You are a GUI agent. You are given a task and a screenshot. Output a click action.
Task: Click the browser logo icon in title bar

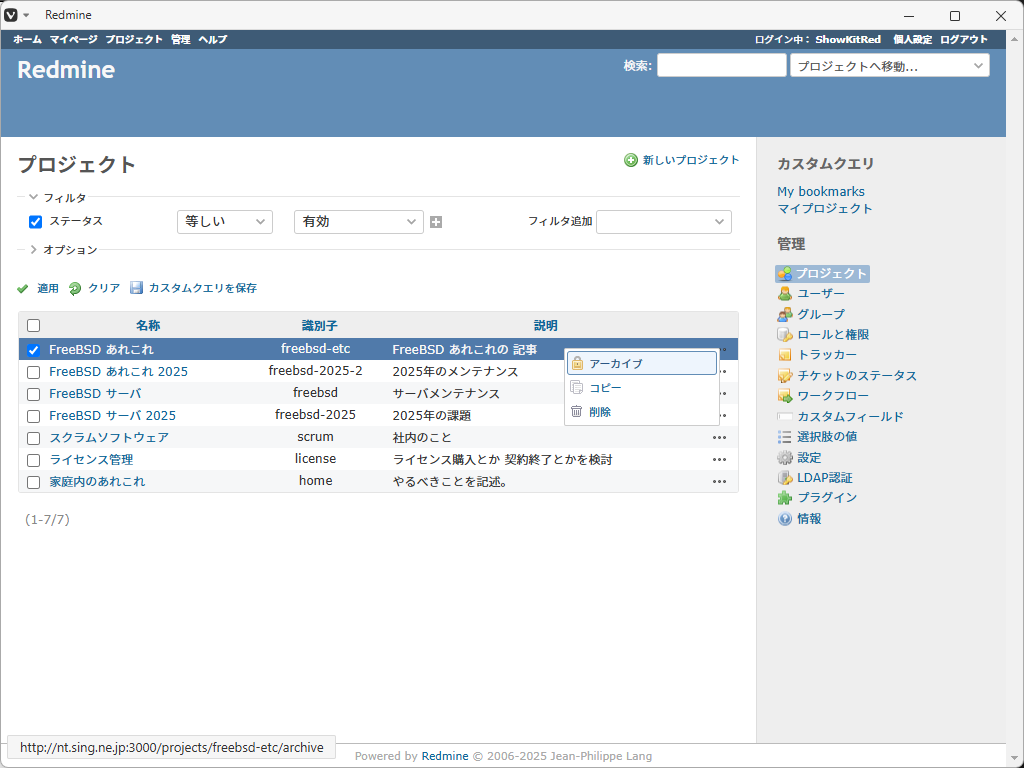(x=10, y=15)
